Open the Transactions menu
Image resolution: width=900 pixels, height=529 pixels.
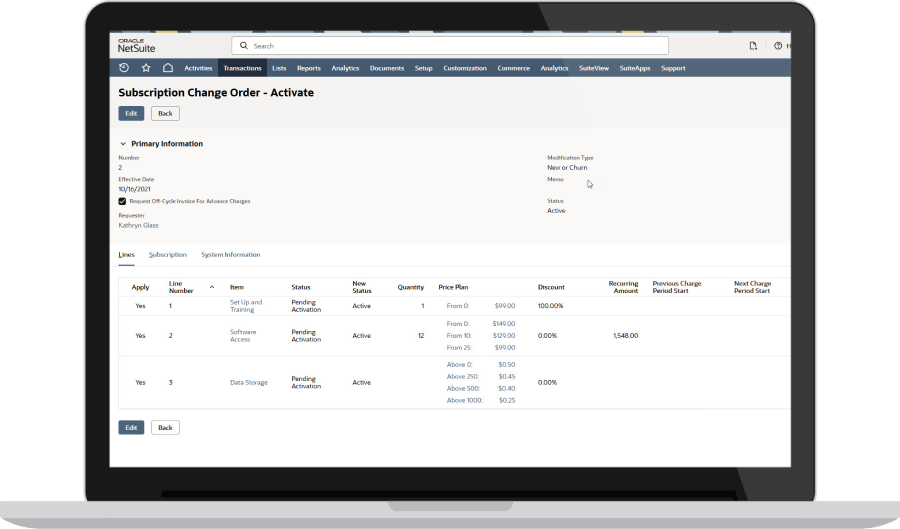coord(242,68)
